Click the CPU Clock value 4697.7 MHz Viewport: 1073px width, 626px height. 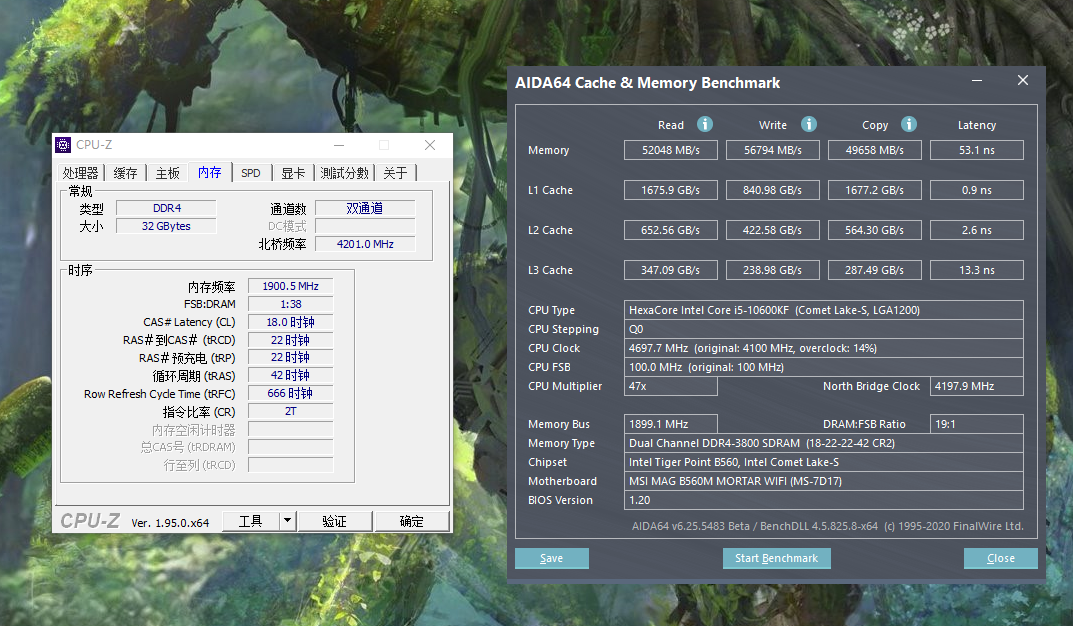pos(823,348)
